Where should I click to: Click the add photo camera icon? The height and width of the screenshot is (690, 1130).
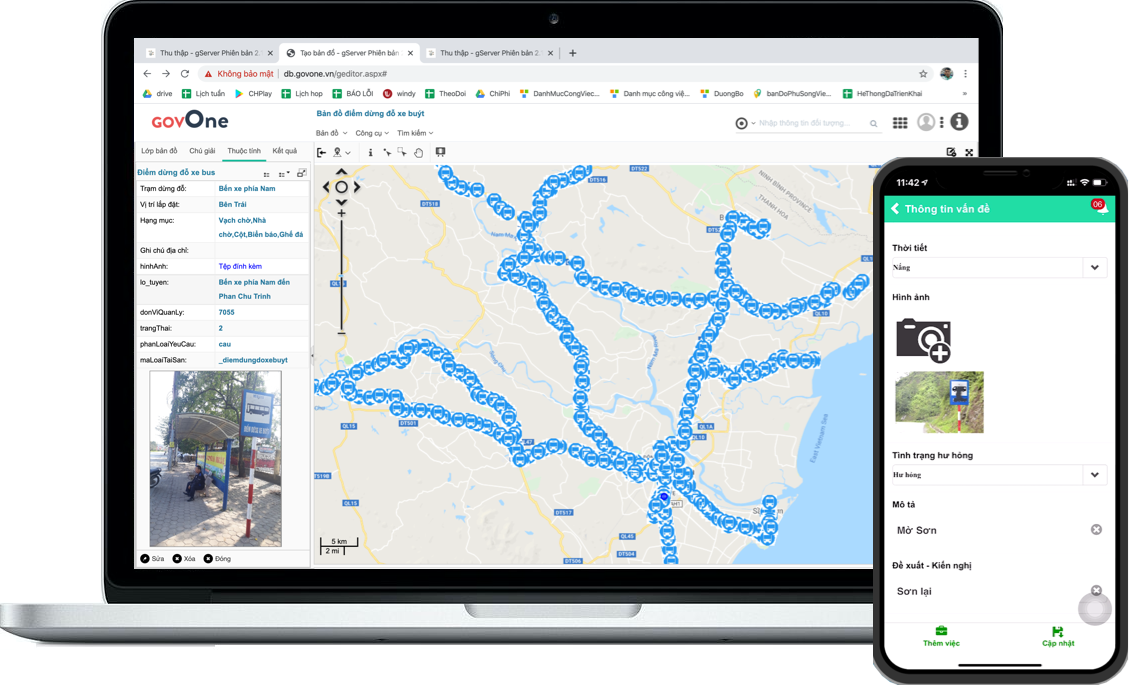[x=922, y=339]
